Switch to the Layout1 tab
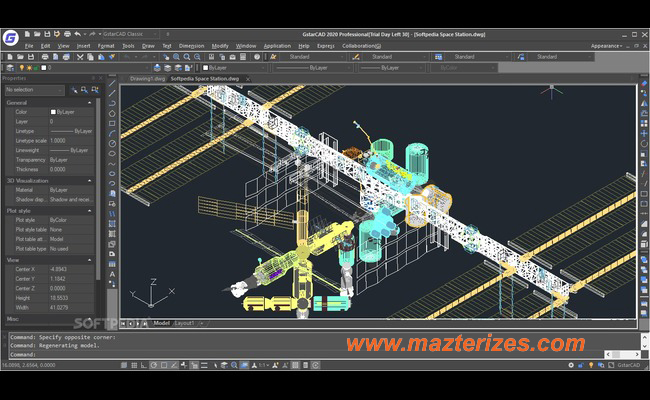Screen dimensions: 650x400 click(184, 323)
